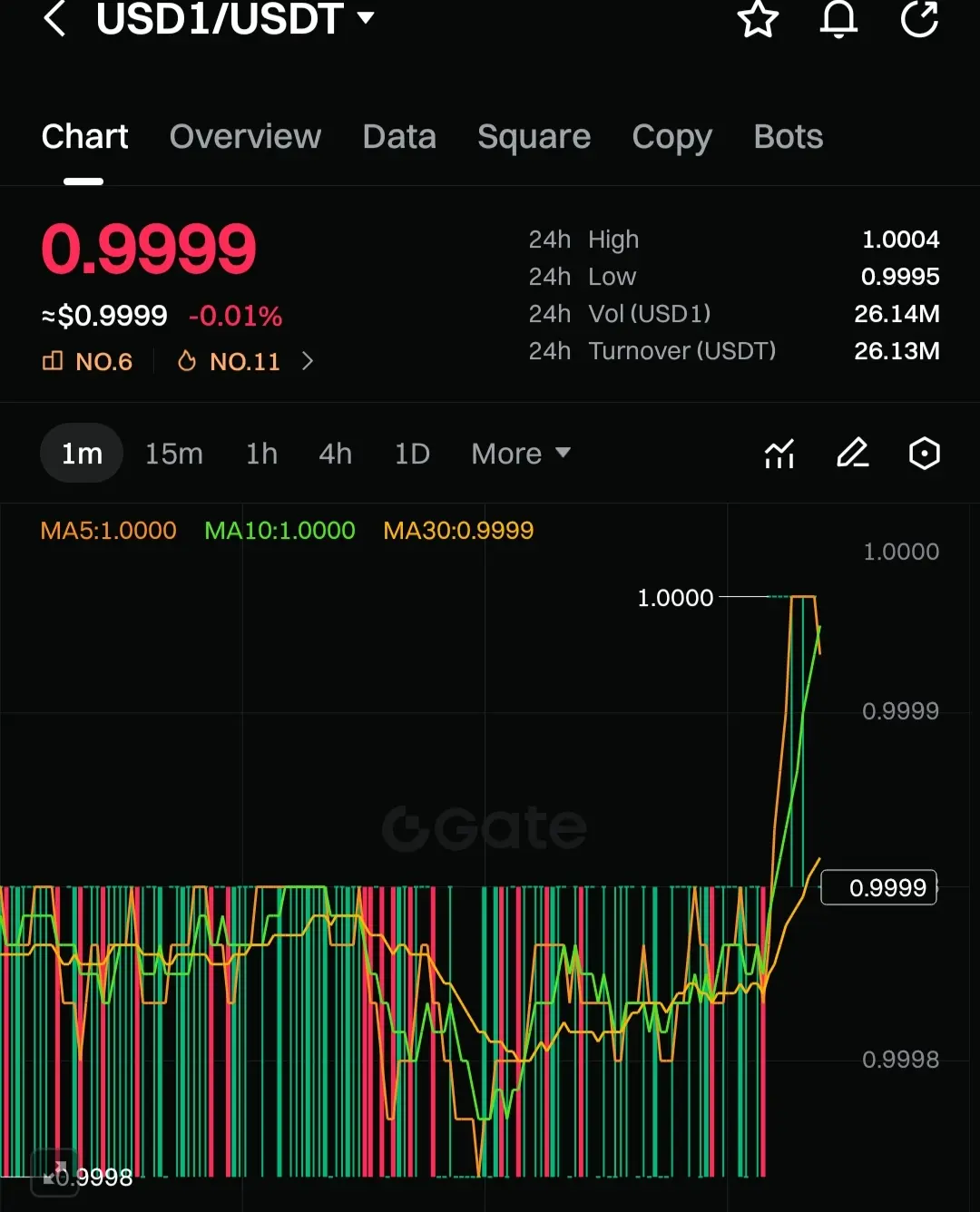
Task: Share the chart using the share icon
Action: pyautogui.click(x=919, y=19)
